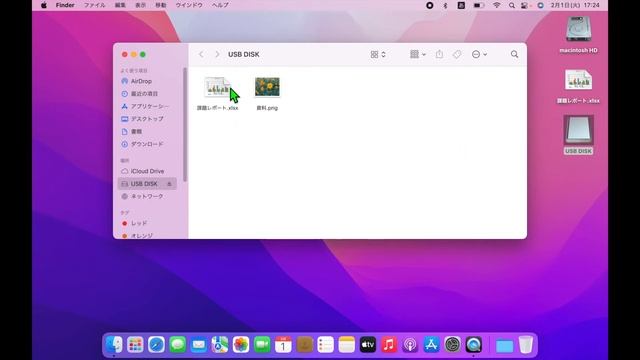Open the Trash in the Dock
Screen dimensions: 640x360
pyautogui.click(x=526, y=345)
